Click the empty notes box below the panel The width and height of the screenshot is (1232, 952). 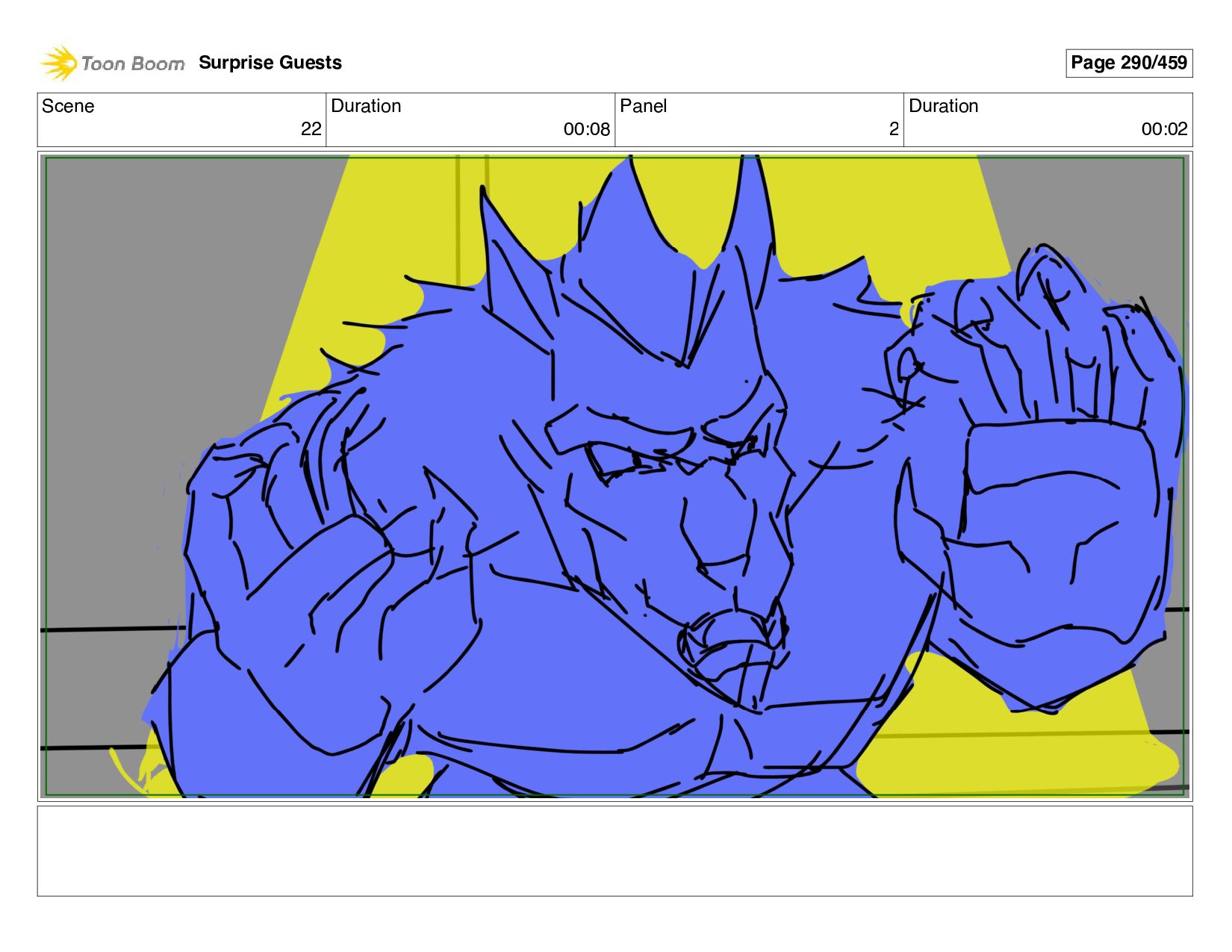click(615, 850)
